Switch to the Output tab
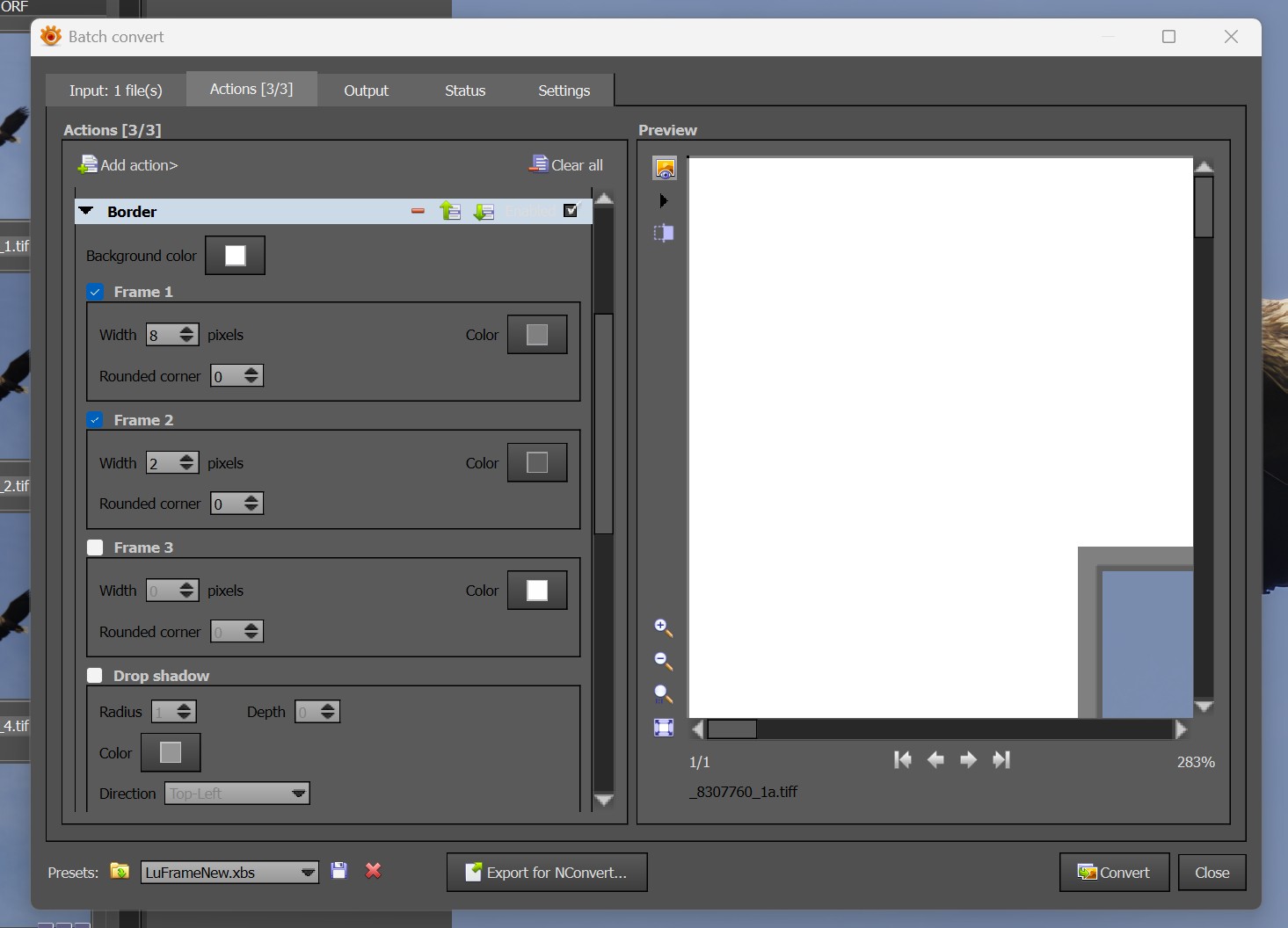 click(366, 91)
